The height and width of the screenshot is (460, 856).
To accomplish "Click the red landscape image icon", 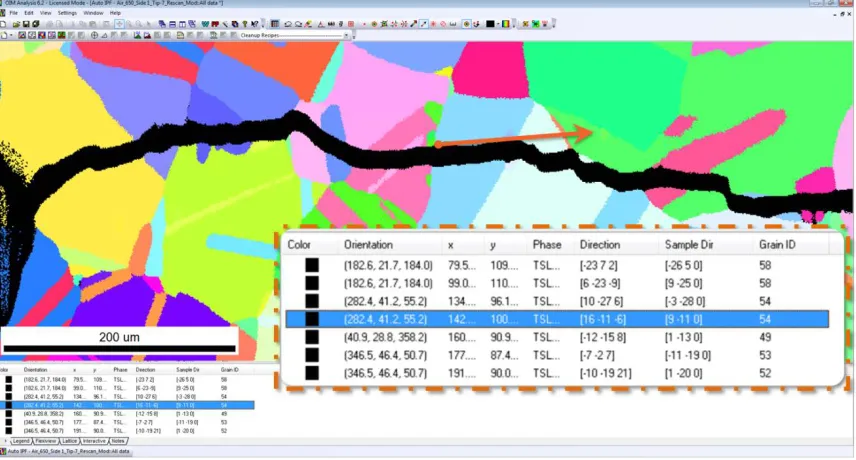I will tap(147, 35).
